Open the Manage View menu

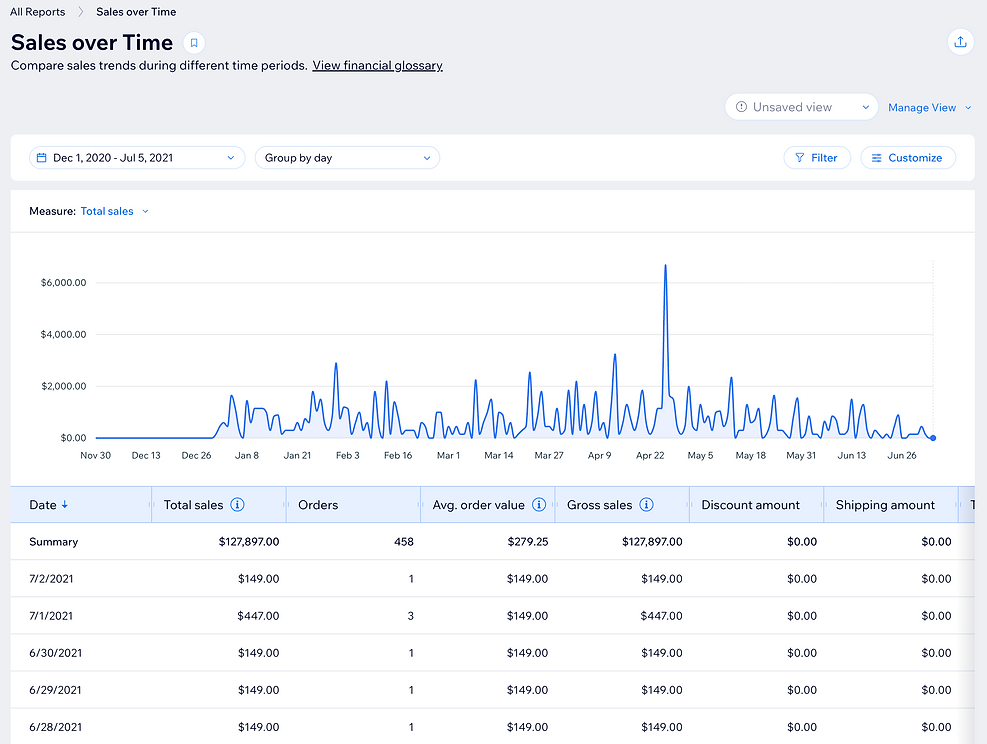pos(929,108)
